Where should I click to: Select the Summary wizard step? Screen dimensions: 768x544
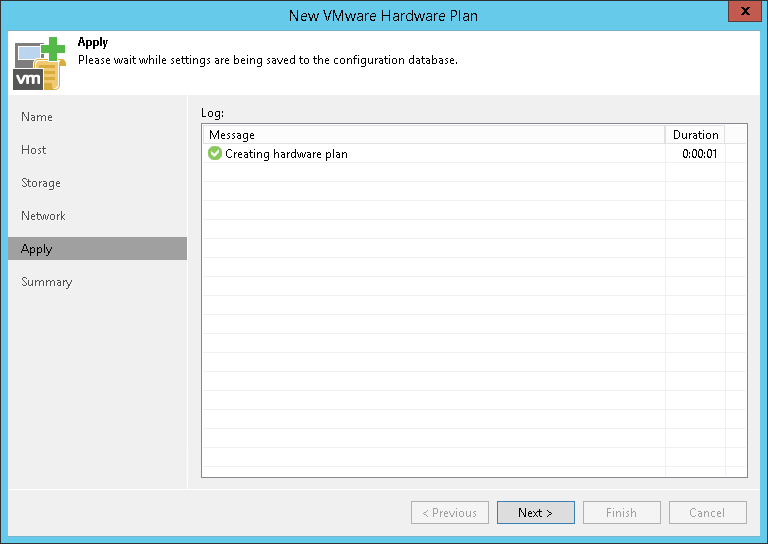pyautogui.click(x=47, y=282)
